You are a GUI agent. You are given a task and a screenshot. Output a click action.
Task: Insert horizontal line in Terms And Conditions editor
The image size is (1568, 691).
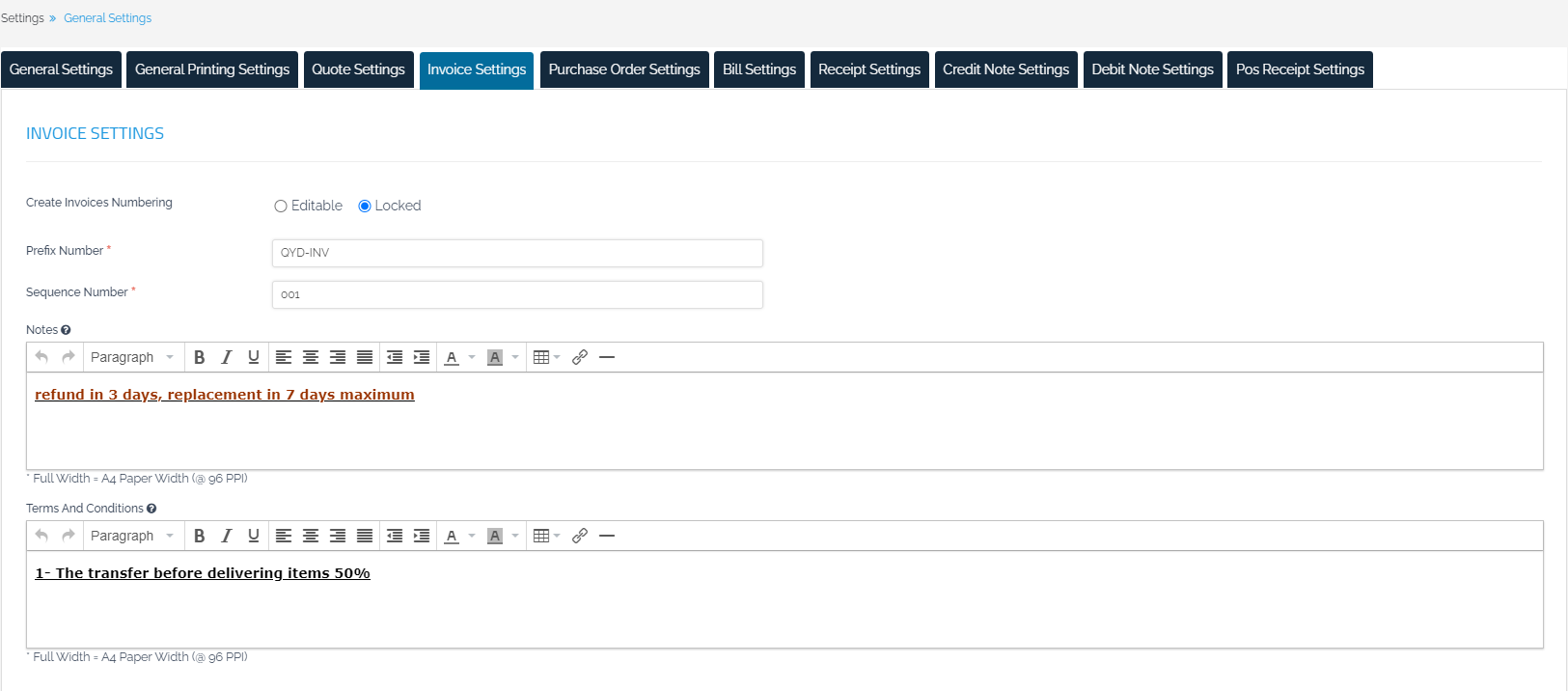click(x=606, y=536)
